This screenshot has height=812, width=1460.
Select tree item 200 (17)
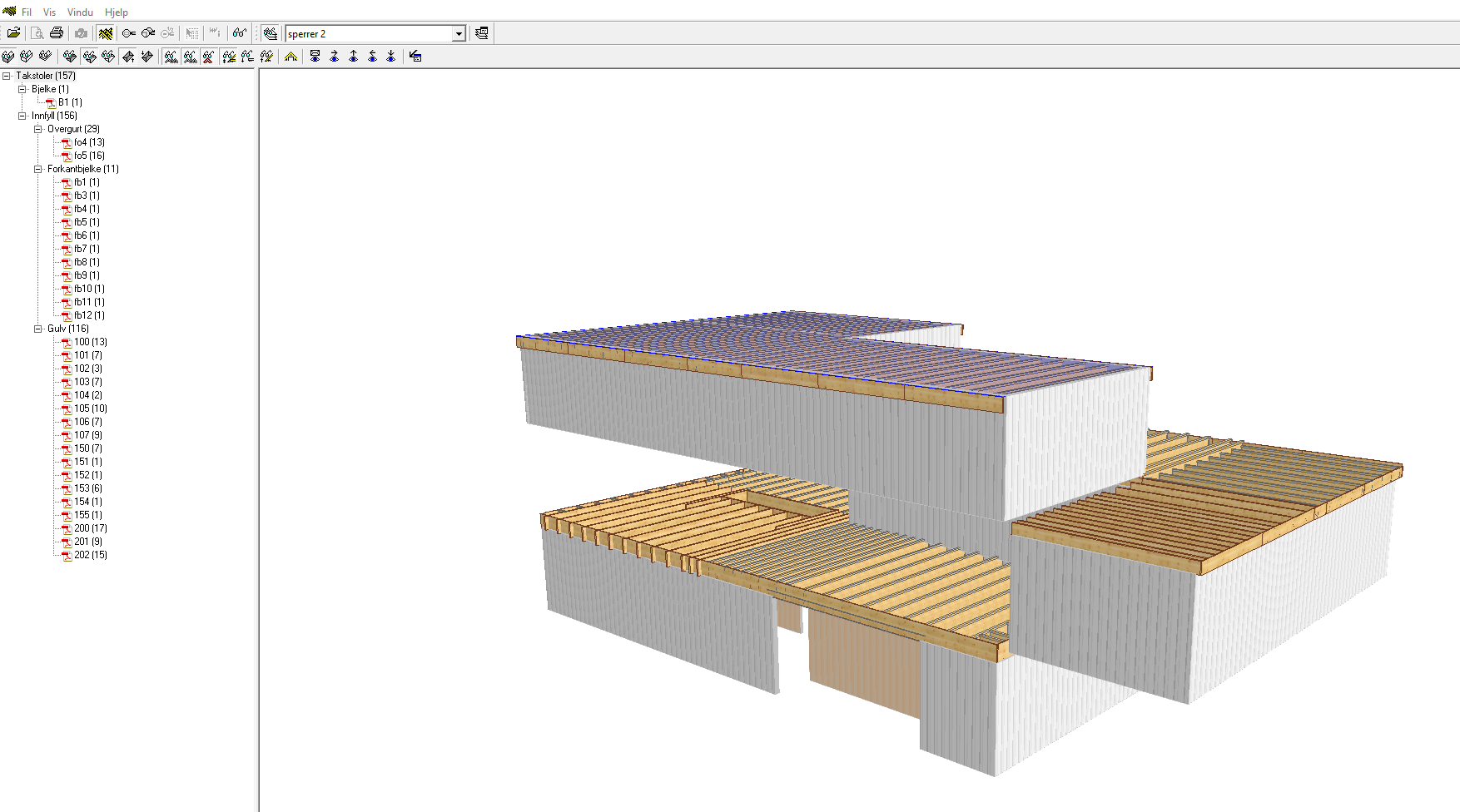coord(91,528)
